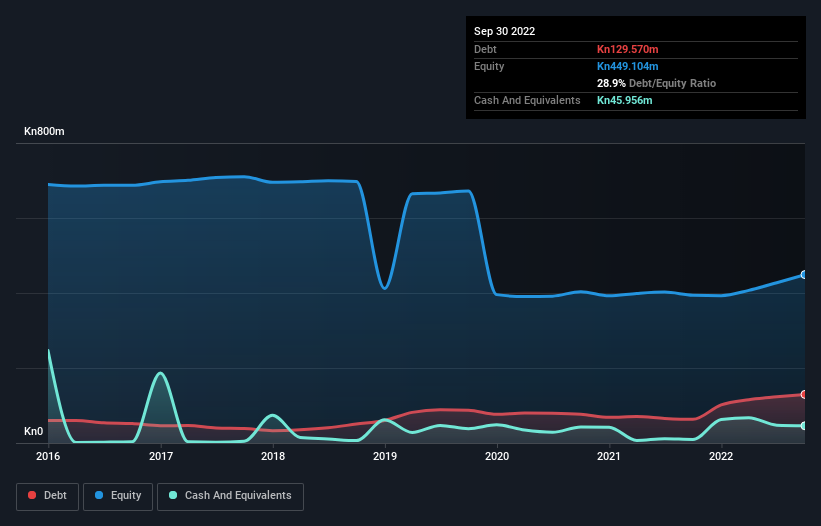Click the Equity endpoint marker at Sep 2022
Screen dimensions: 821x526
pos(804,275)
